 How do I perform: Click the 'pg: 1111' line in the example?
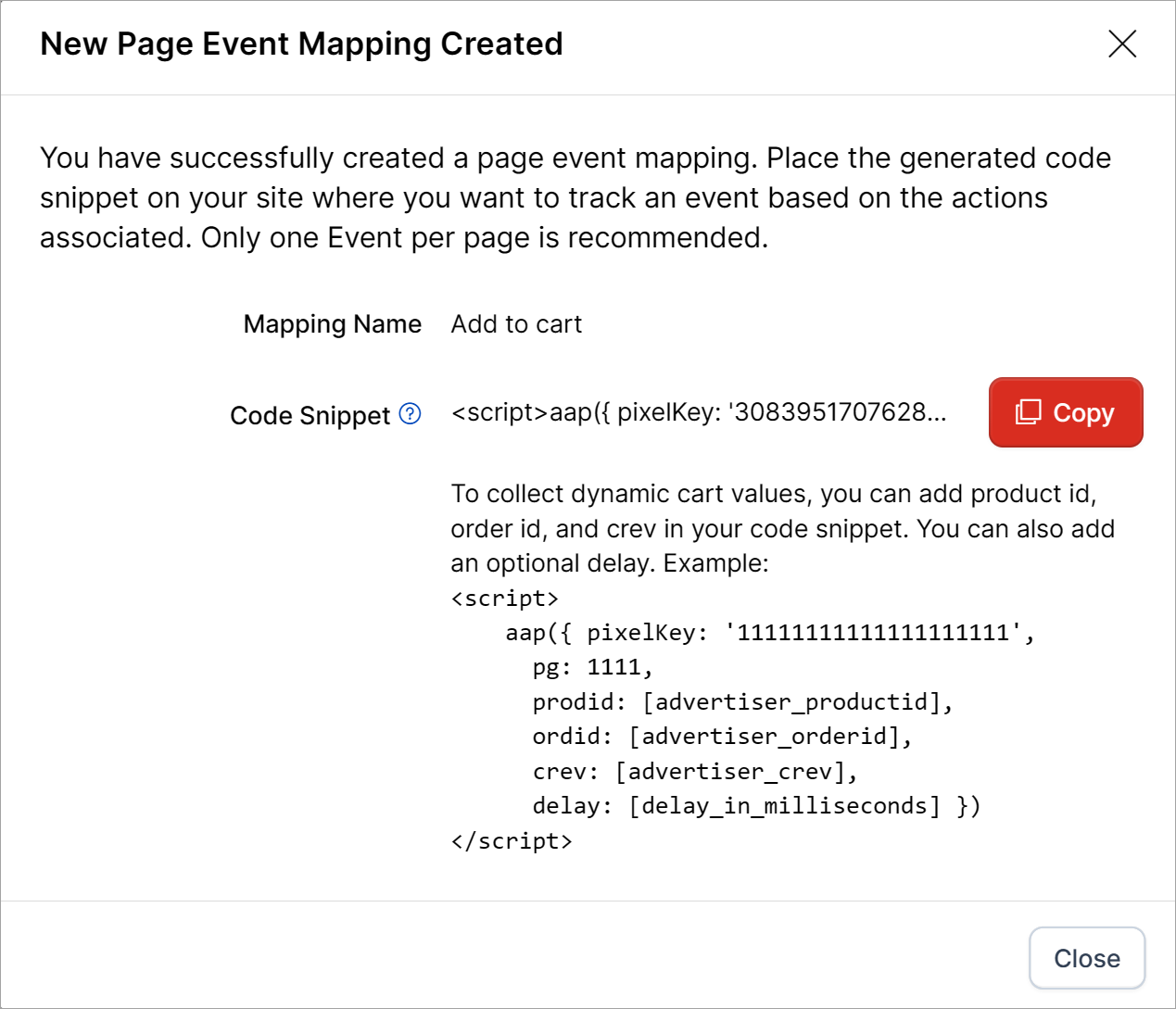tap(592, 667)
